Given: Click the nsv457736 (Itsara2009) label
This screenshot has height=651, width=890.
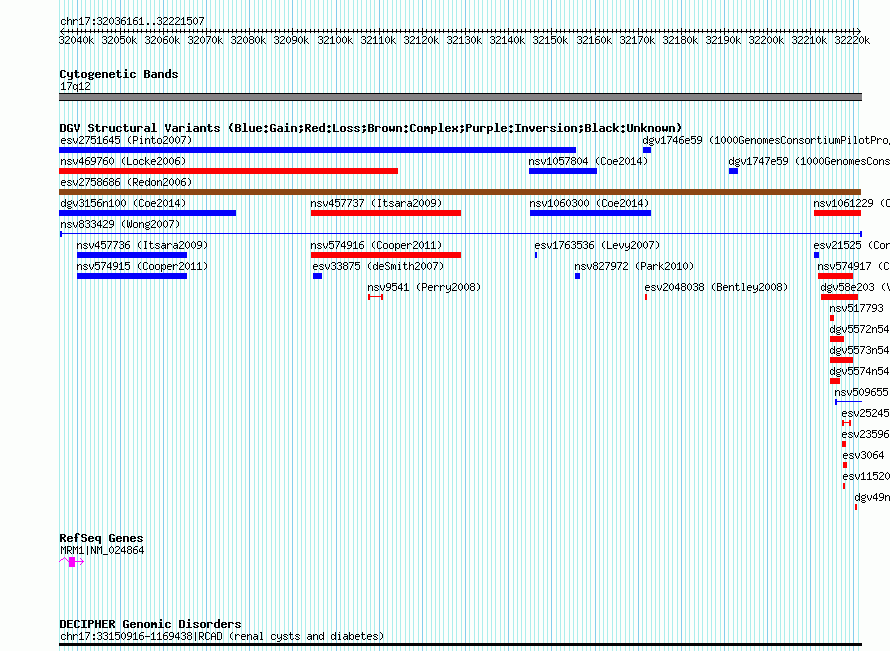Looking at the screenshot, I should click(142, 245).
